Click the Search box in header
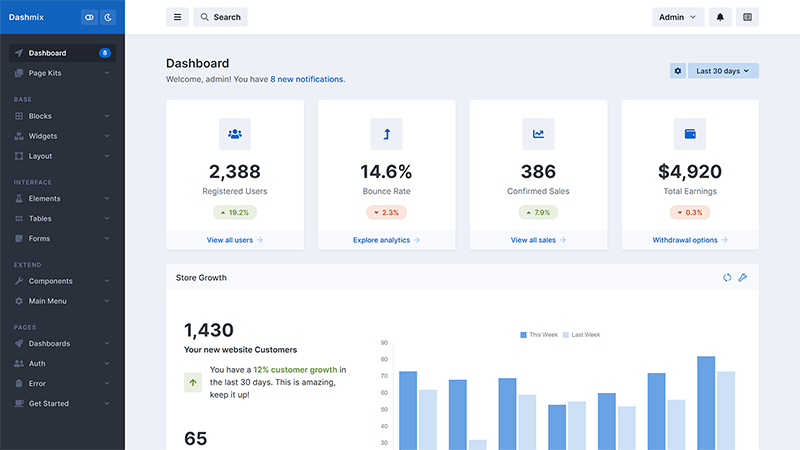The image size is (800, 450). (220, 17)
